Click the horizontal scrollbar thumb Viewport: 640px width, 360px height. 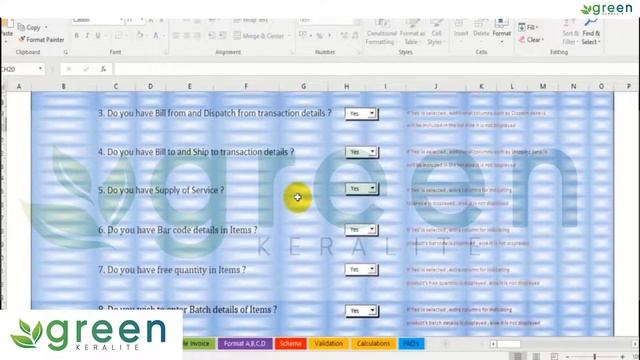click(509, 344)
